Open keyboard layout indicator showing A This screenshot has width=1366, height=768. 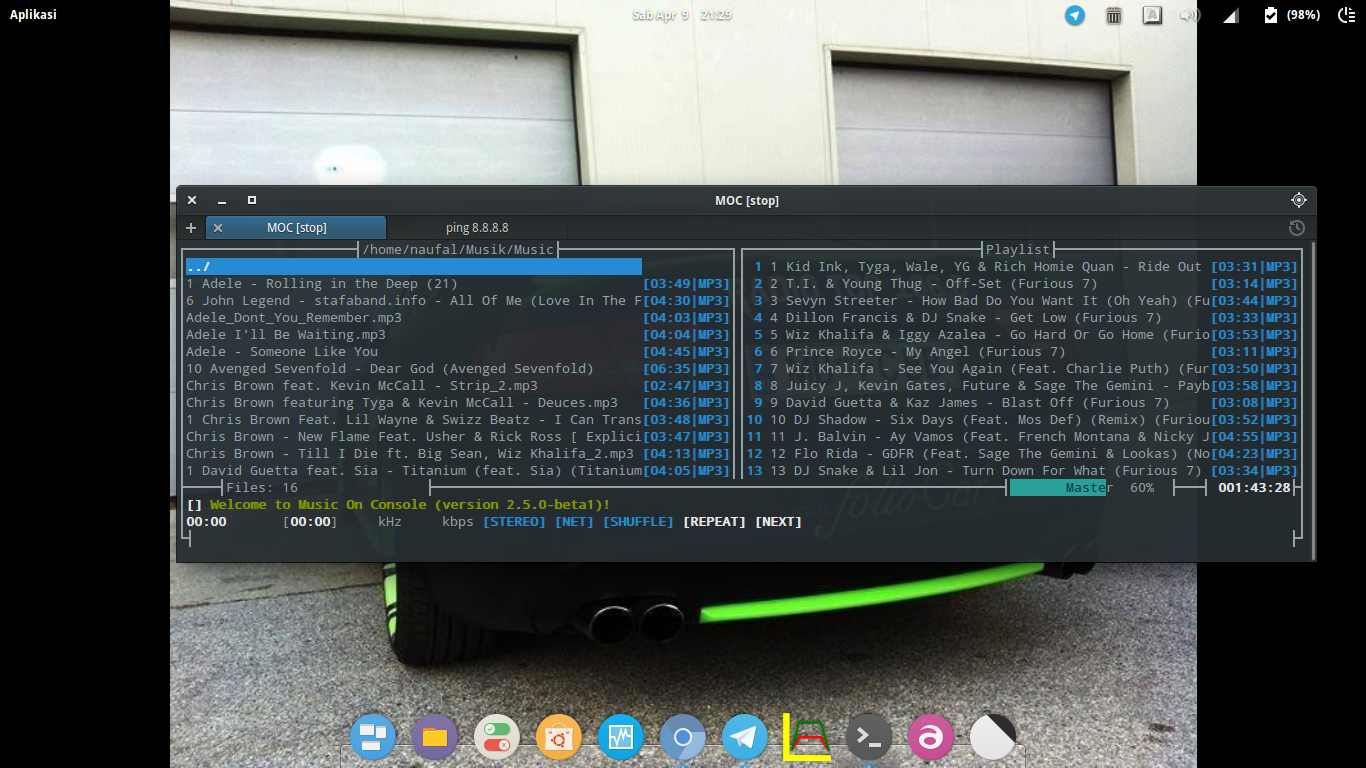coord(1152,15)
